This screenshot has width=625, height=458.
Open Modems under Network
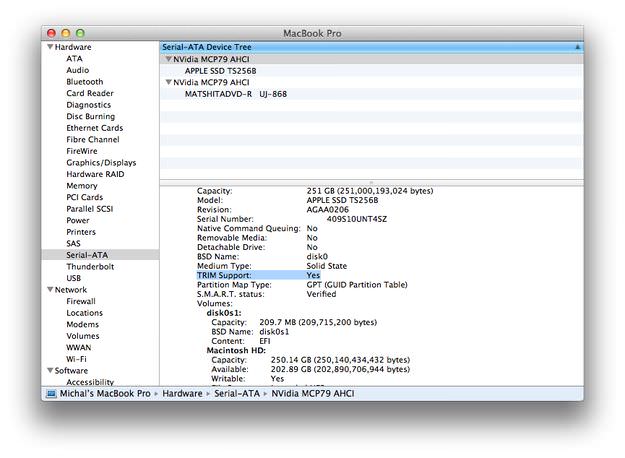83,324
